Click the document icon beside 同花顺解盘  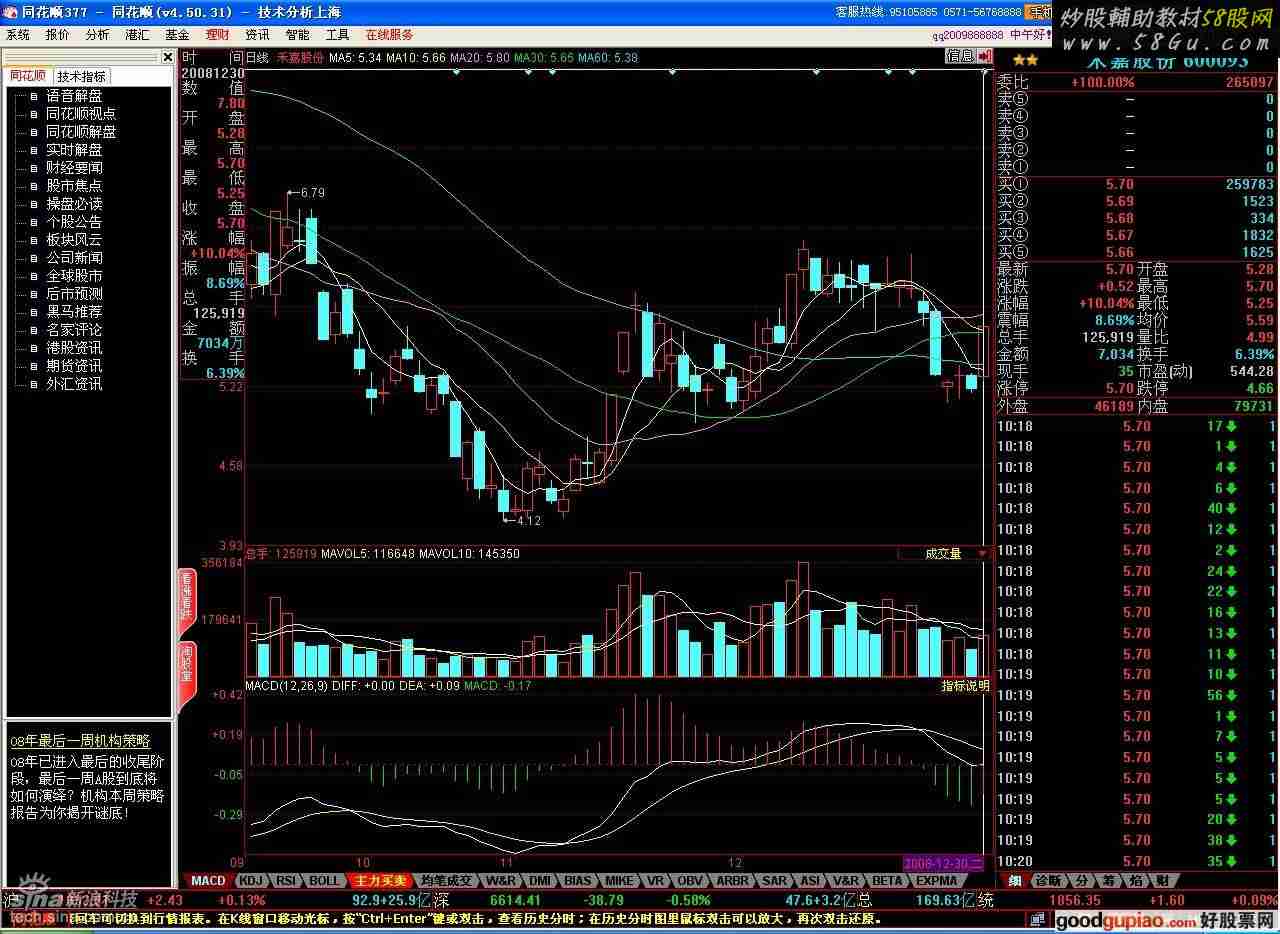click(x=33, y=132)
